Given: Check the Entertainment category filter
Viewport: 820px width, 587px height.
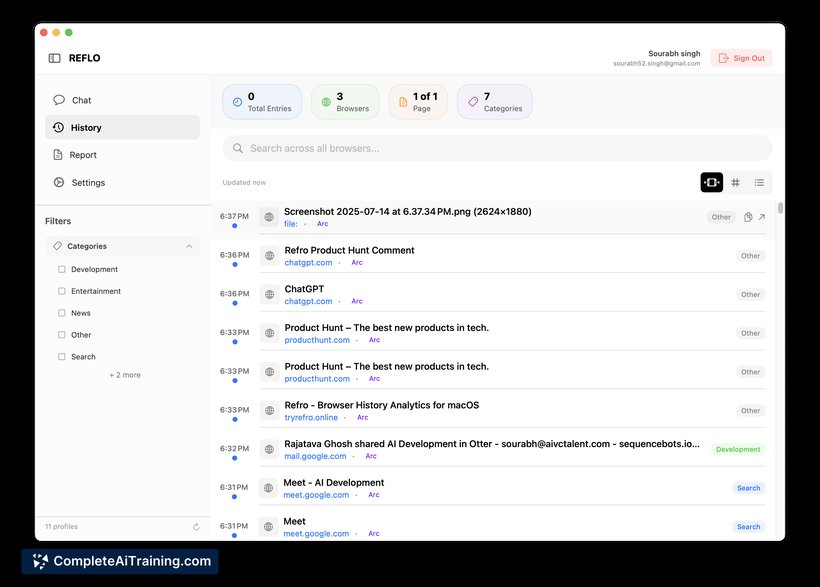Looking at the screenshot, I should click(x=62, y=291).
